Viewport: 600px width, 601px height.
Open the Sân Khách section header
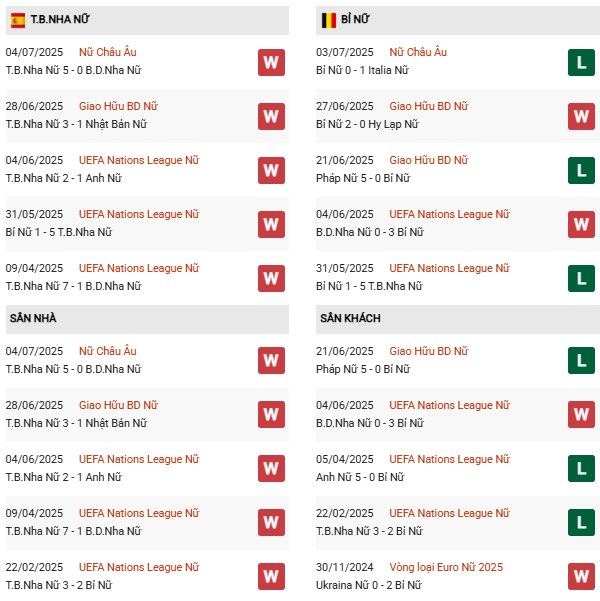[x=350, y=318]
